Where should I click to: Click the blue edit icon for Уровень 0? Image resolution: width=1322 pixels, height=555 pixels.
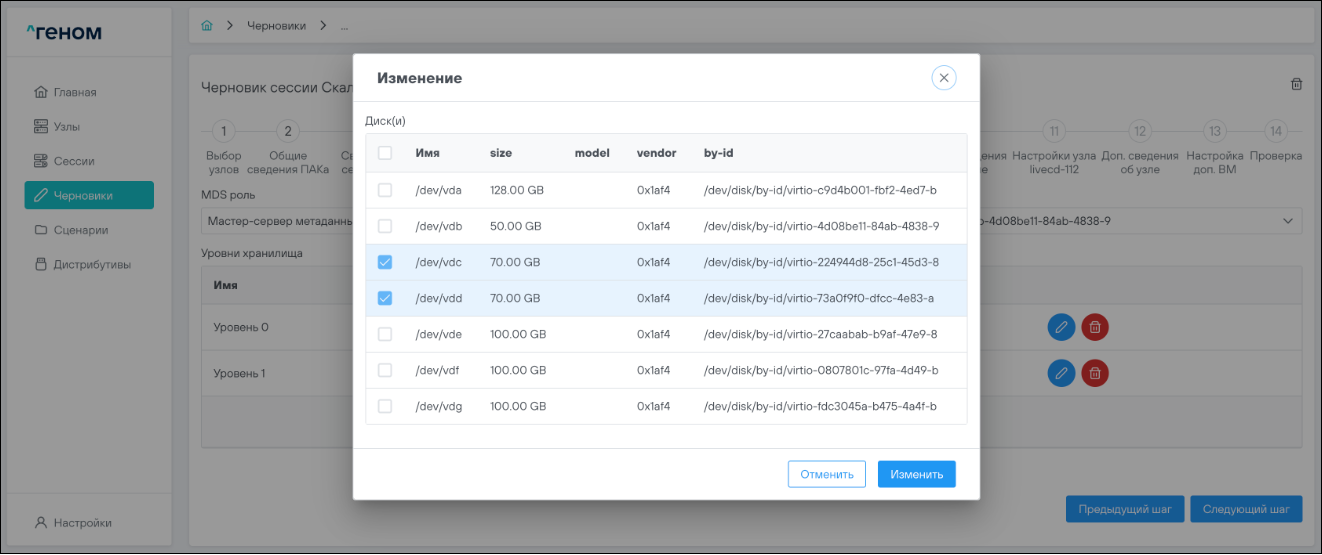[1061, 327]
